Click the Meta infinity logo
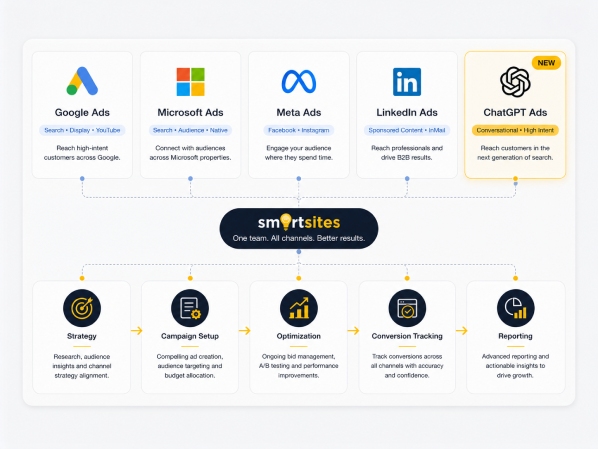 299,81
